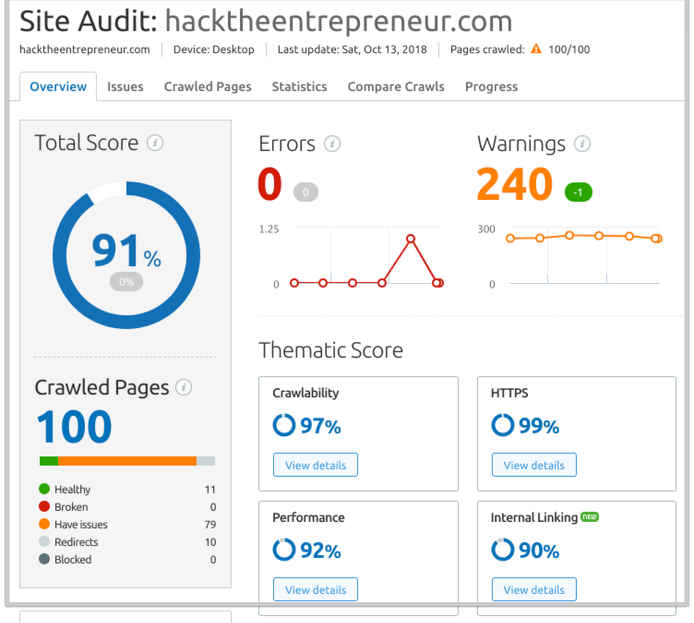Click the blue 100 crawled pages number

click(x=74, y=427)
